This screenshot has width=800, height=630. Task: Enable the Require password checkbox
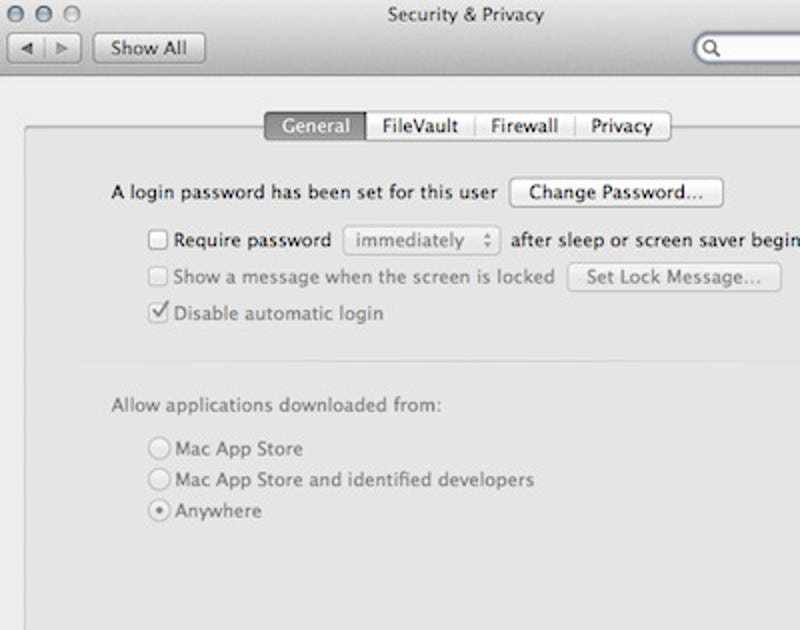(158, 240)
